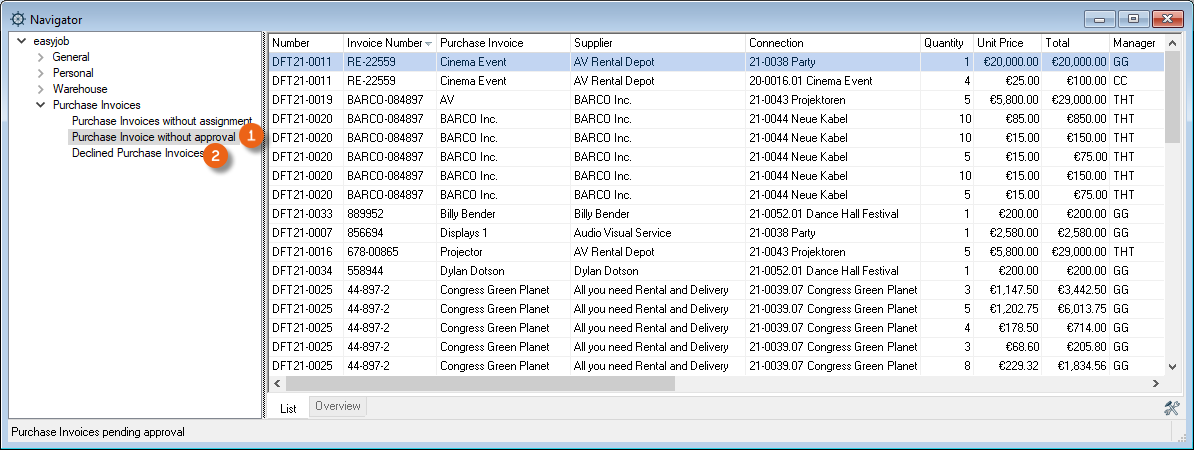Collapse the Purchase Invoices node
This screenshot has width=1194, height=450.
pyautogui.click(x=40, y=105)
